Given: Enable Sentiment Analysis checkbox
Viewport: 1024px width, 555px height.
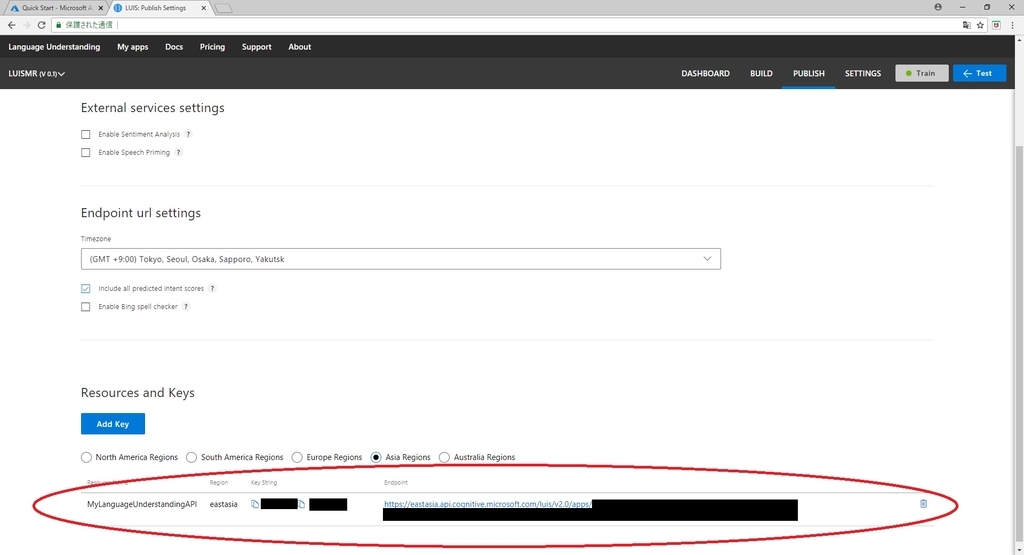Looking at the screenshot, I should 86,135.
